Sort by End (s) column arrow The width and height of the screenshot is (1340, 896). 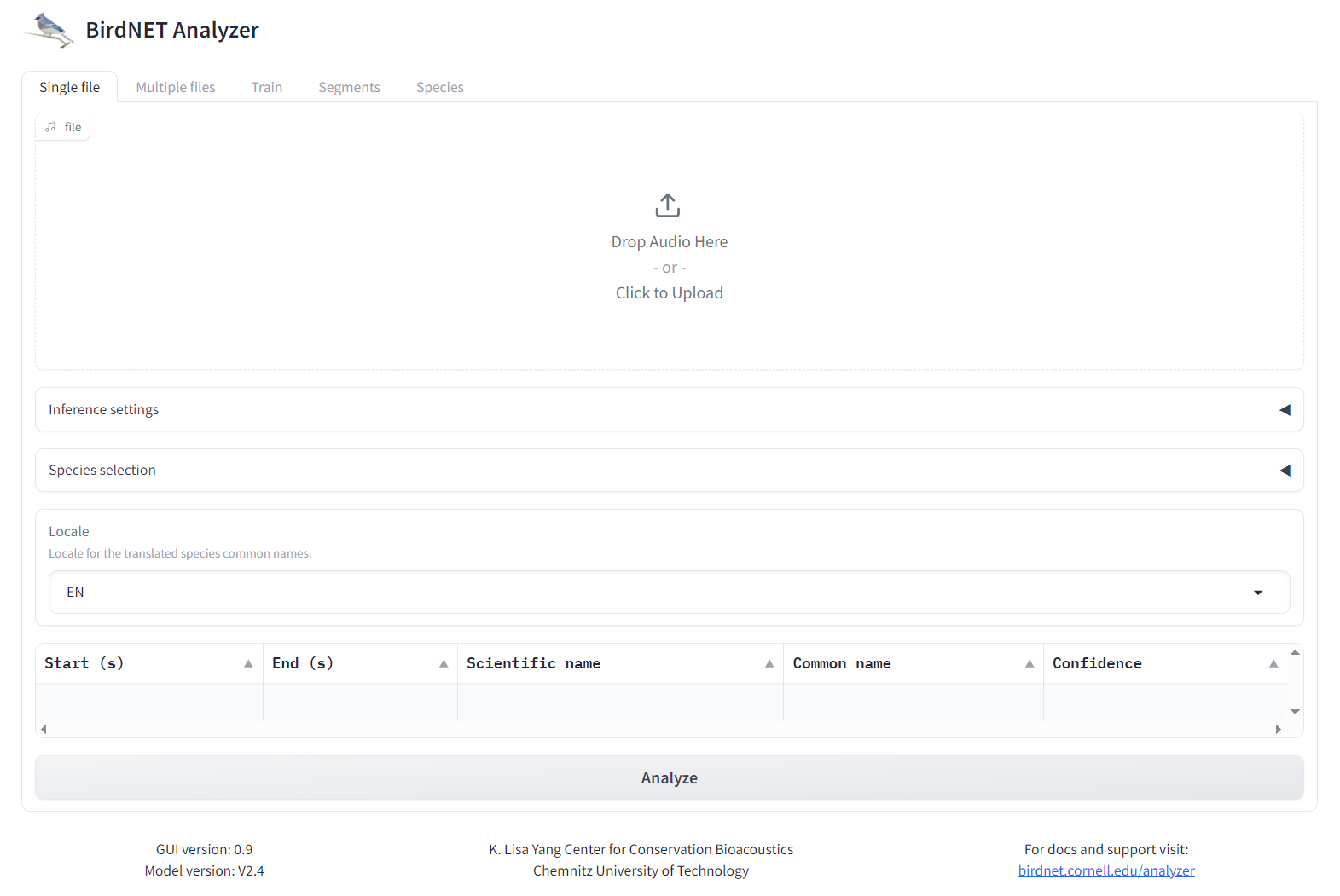444,663
